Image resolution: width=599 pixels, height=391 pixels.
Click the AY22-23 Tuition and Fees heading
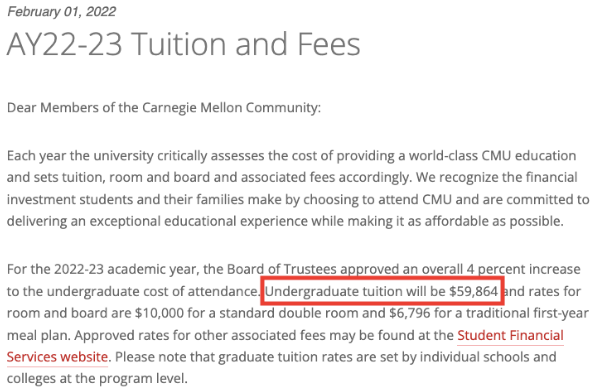(184, 44)
